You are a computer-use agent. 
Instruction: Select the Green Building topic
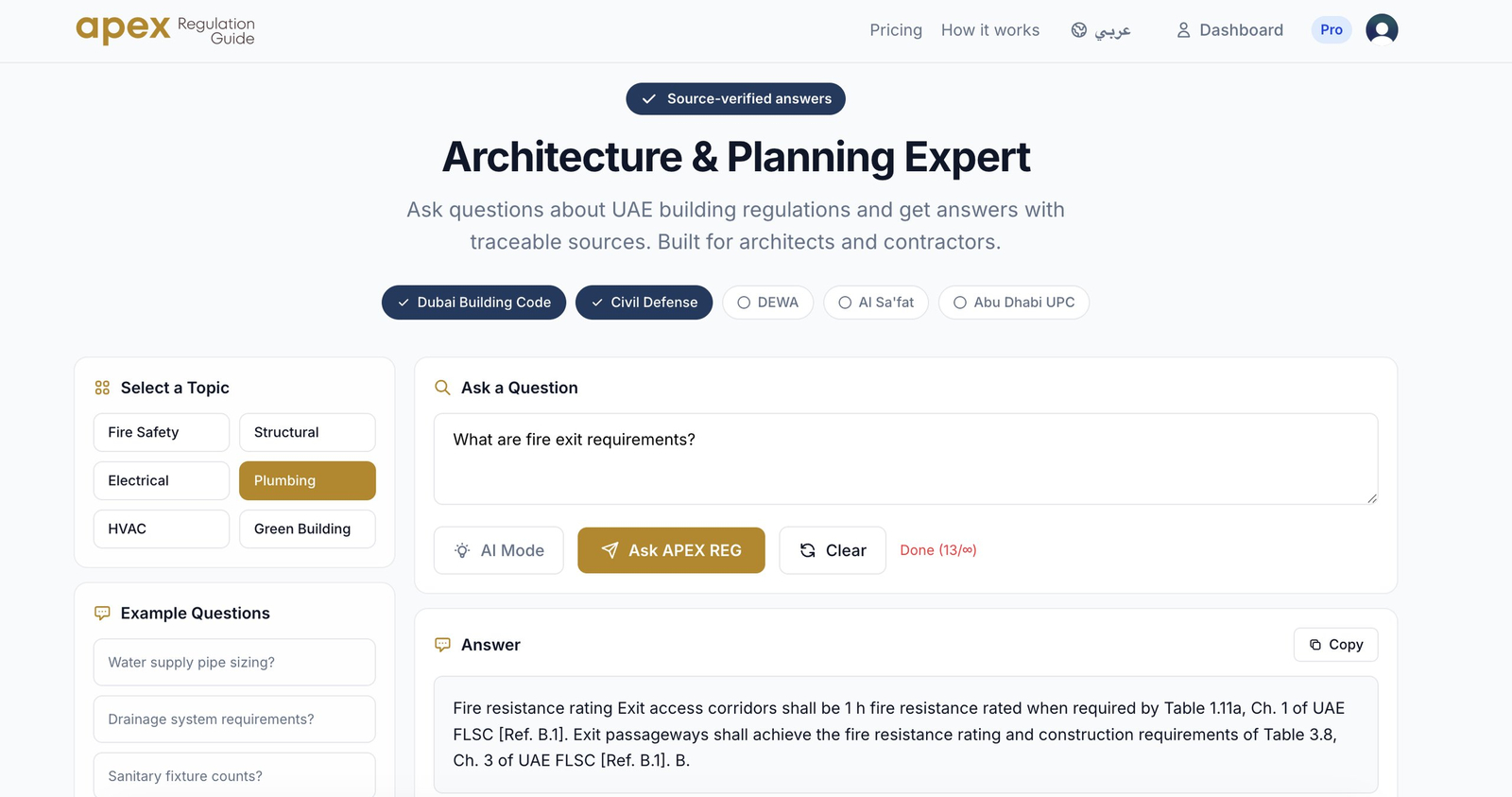click(307, 528)
